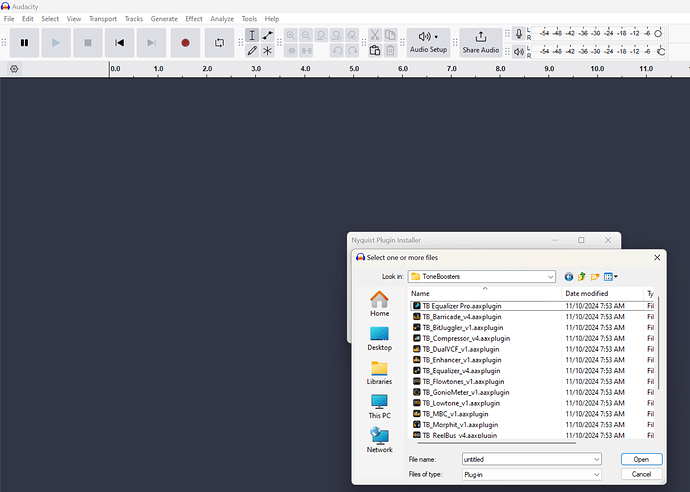Click the Paste clipboard icon
Viewport: 690px width, 492px height.
pyautogui.click(x=375, y=51)
